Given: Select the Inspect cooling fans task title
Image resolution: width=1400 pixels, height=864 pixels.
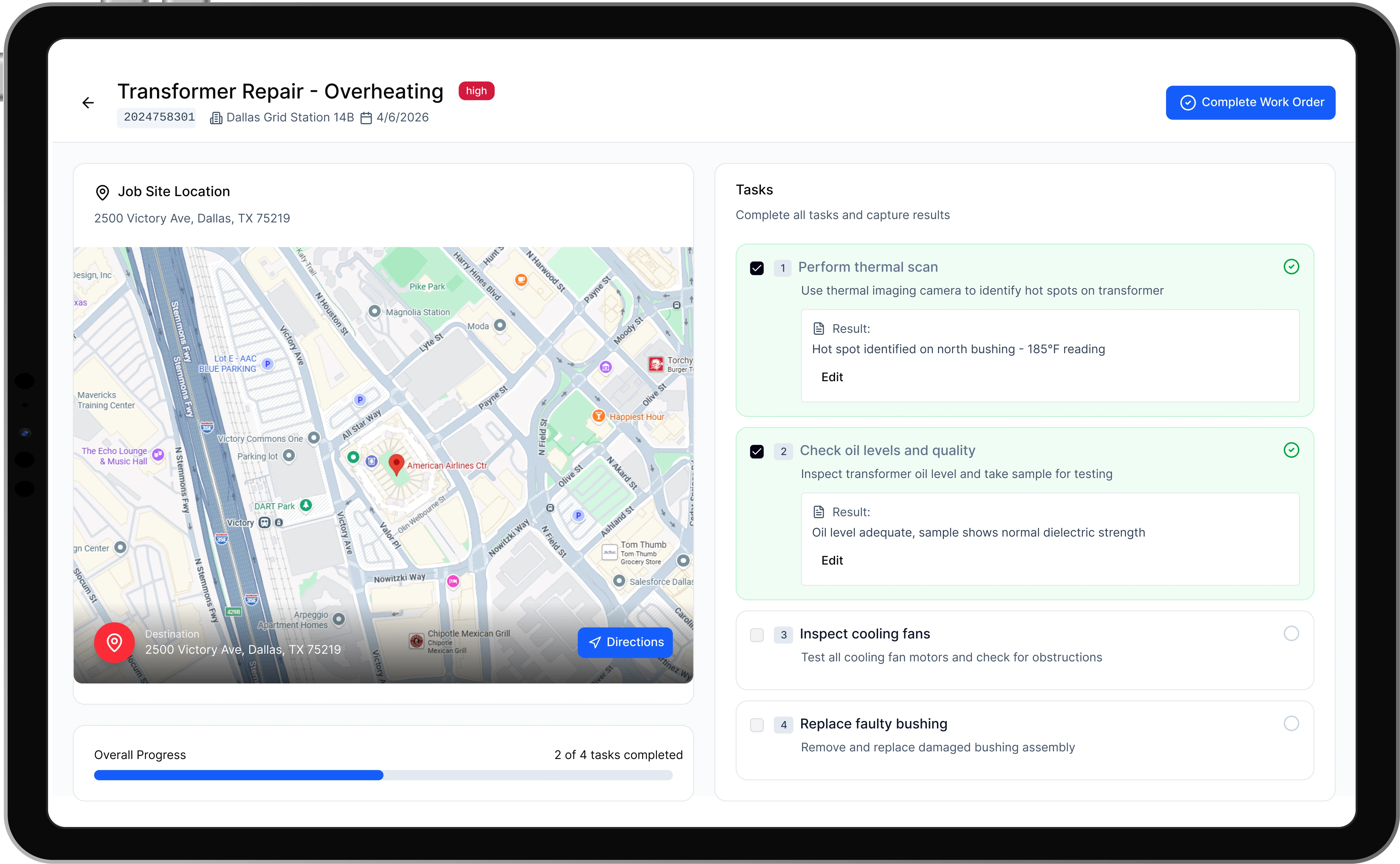Looking at the screenshot, I should (864, 634).
